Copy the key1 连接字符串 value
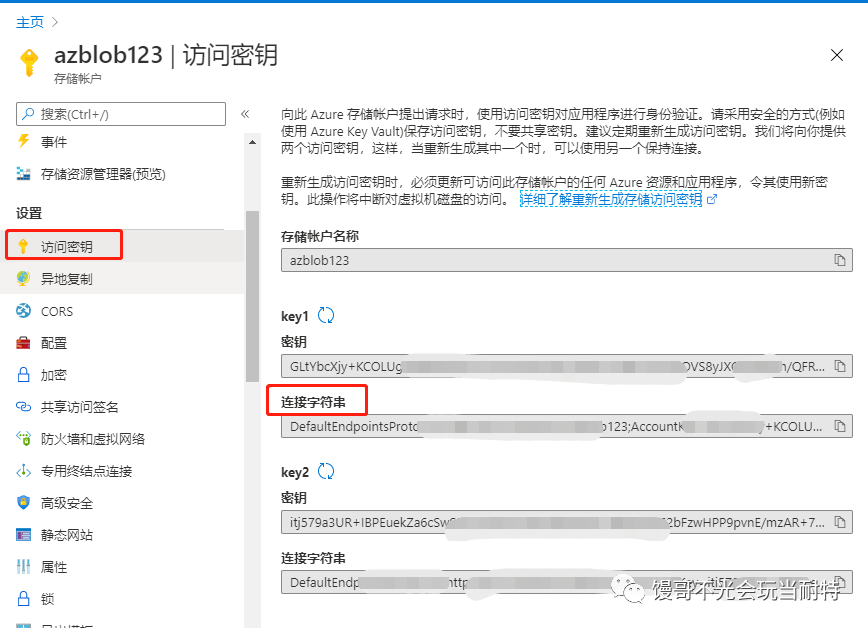The width and height of the screenshot is (868, 628). point(840,426)
